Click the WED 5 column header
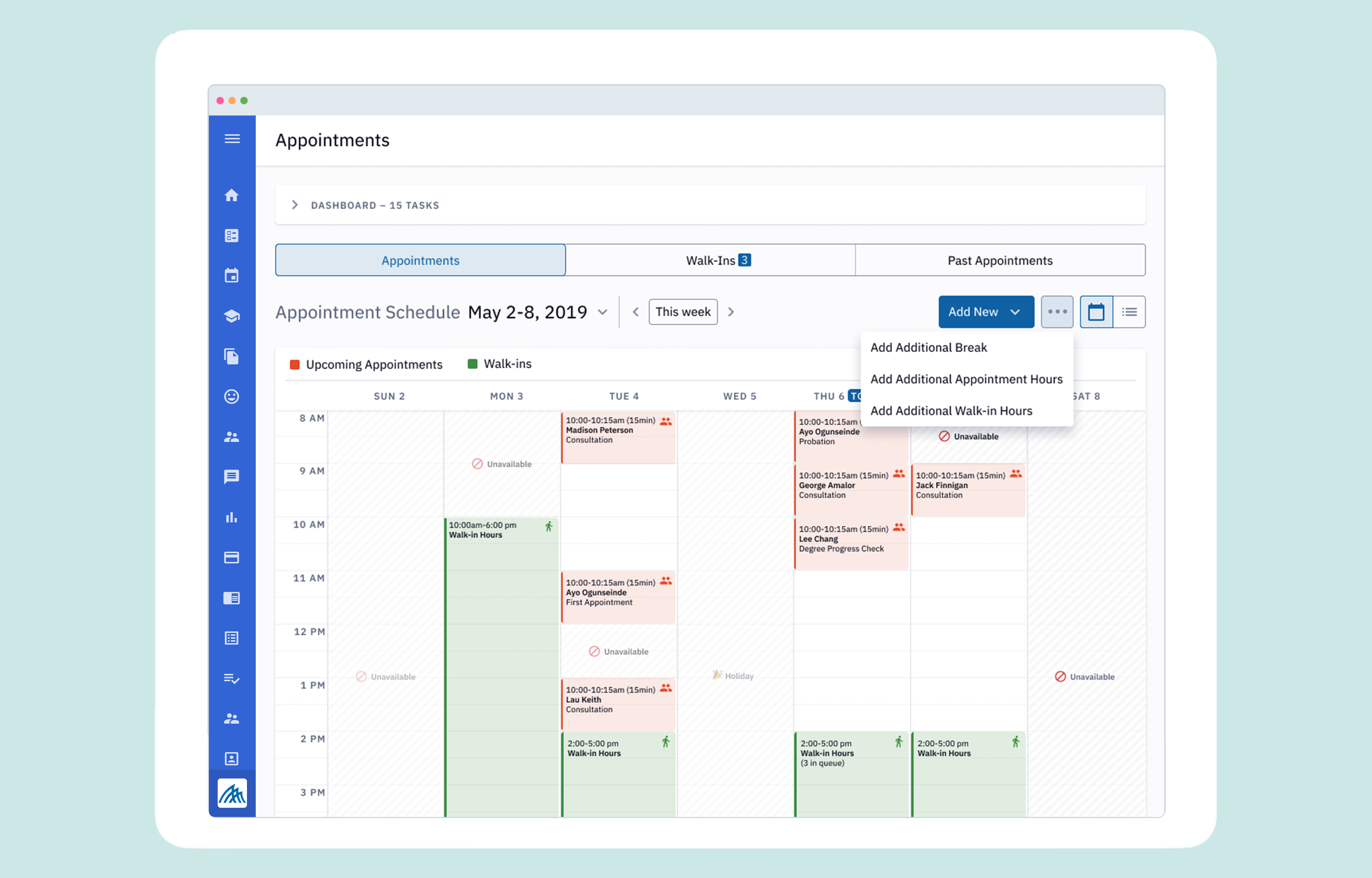The height and width of the screenshot is (878, 1372). coord(739,396)
